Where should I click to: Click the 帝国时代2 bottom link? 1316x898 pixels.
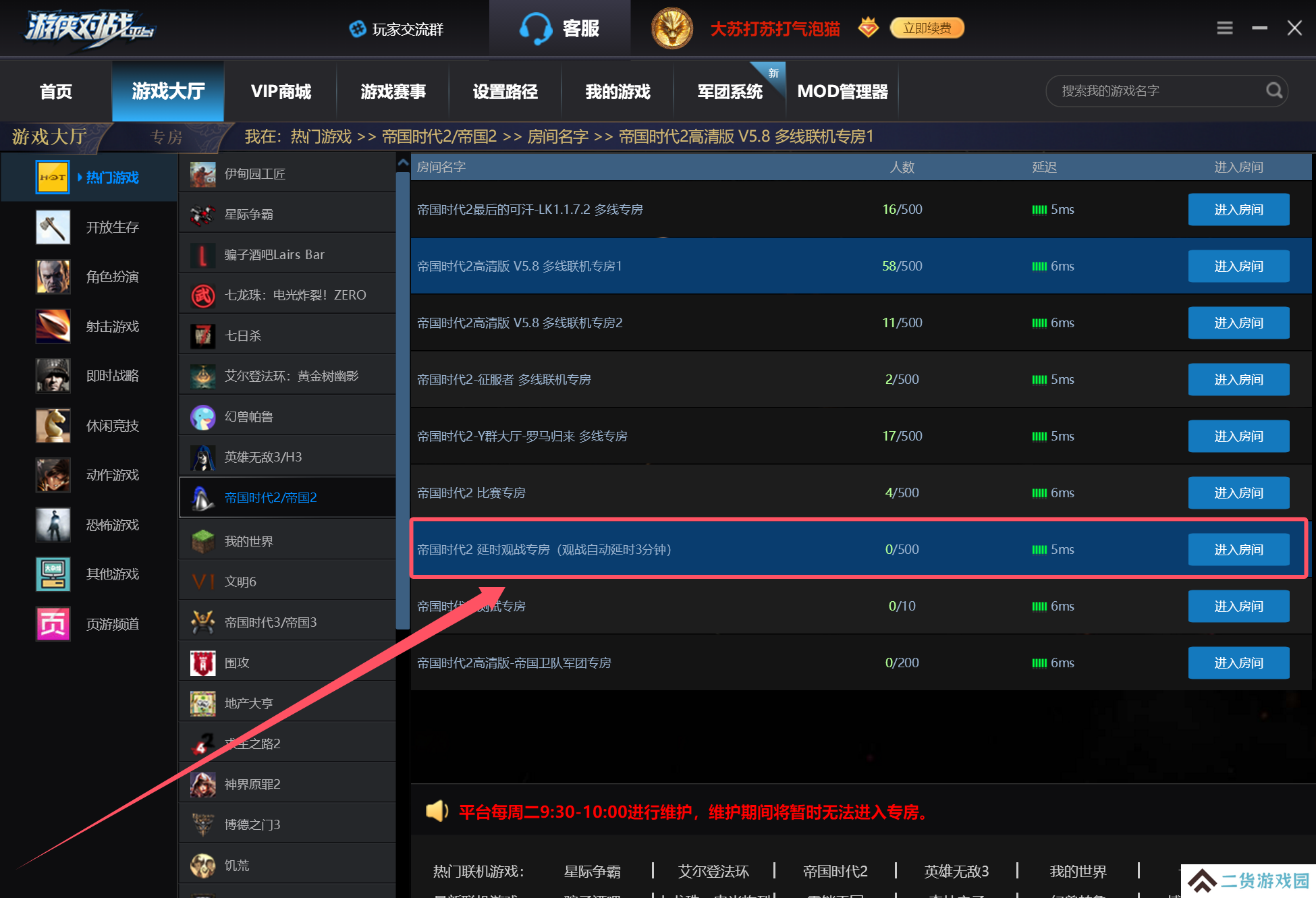tap(835, 871)
